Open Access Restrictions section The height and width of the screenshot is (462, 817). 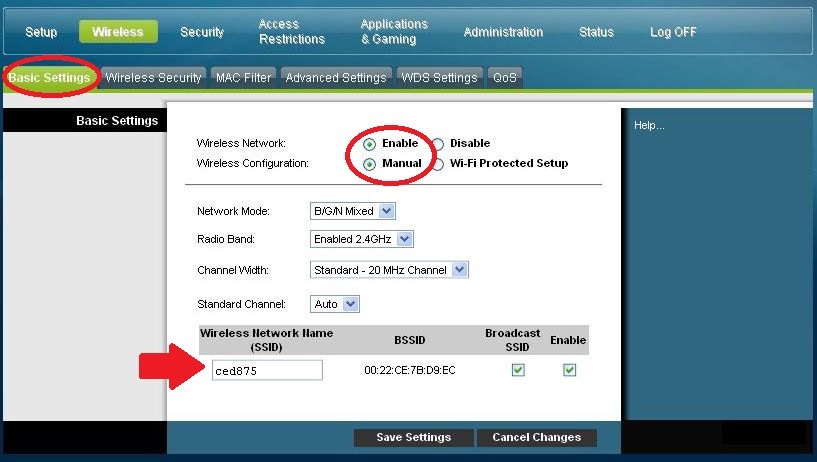click(x=292, y=31)
